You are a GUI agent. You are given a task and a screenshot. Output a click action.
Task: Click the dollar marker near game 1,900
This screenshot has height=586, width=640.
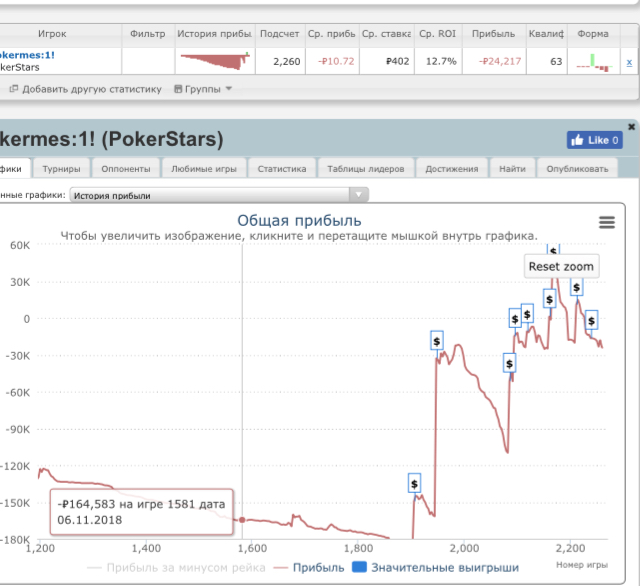coord(415,484)
